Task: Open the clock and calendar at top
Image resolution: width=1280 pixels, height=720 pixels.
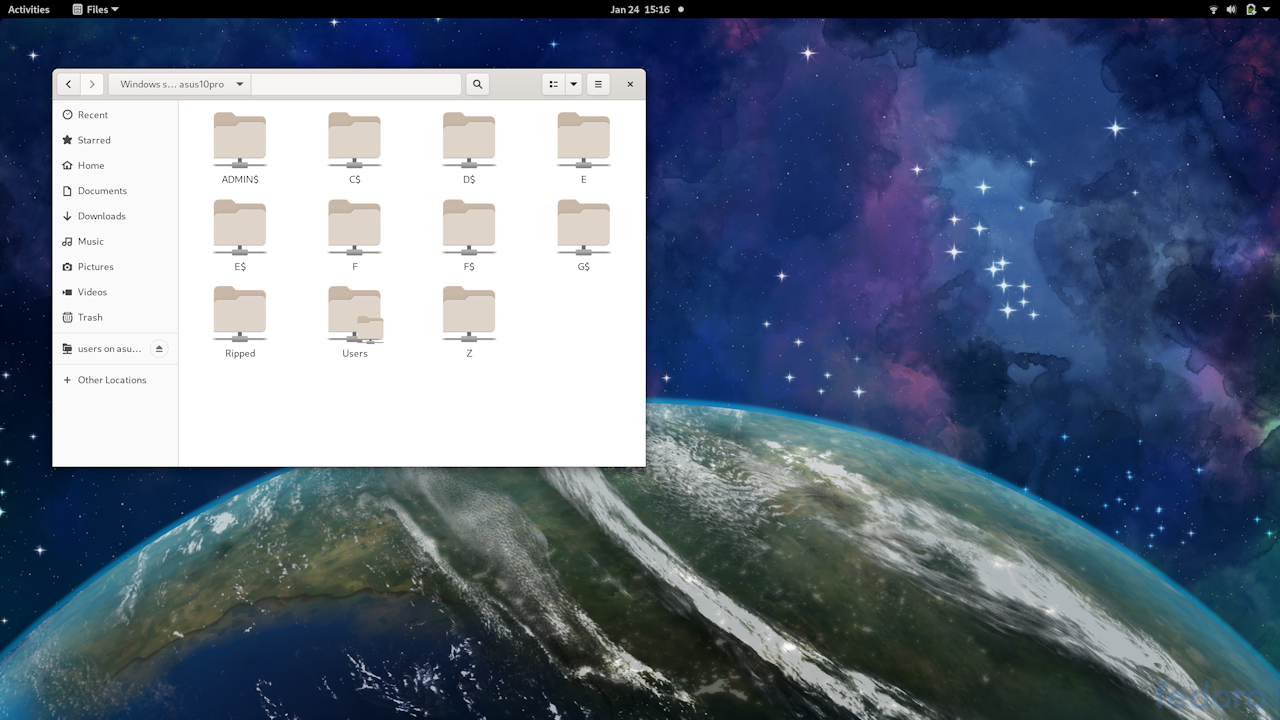Action: [646, 9]
